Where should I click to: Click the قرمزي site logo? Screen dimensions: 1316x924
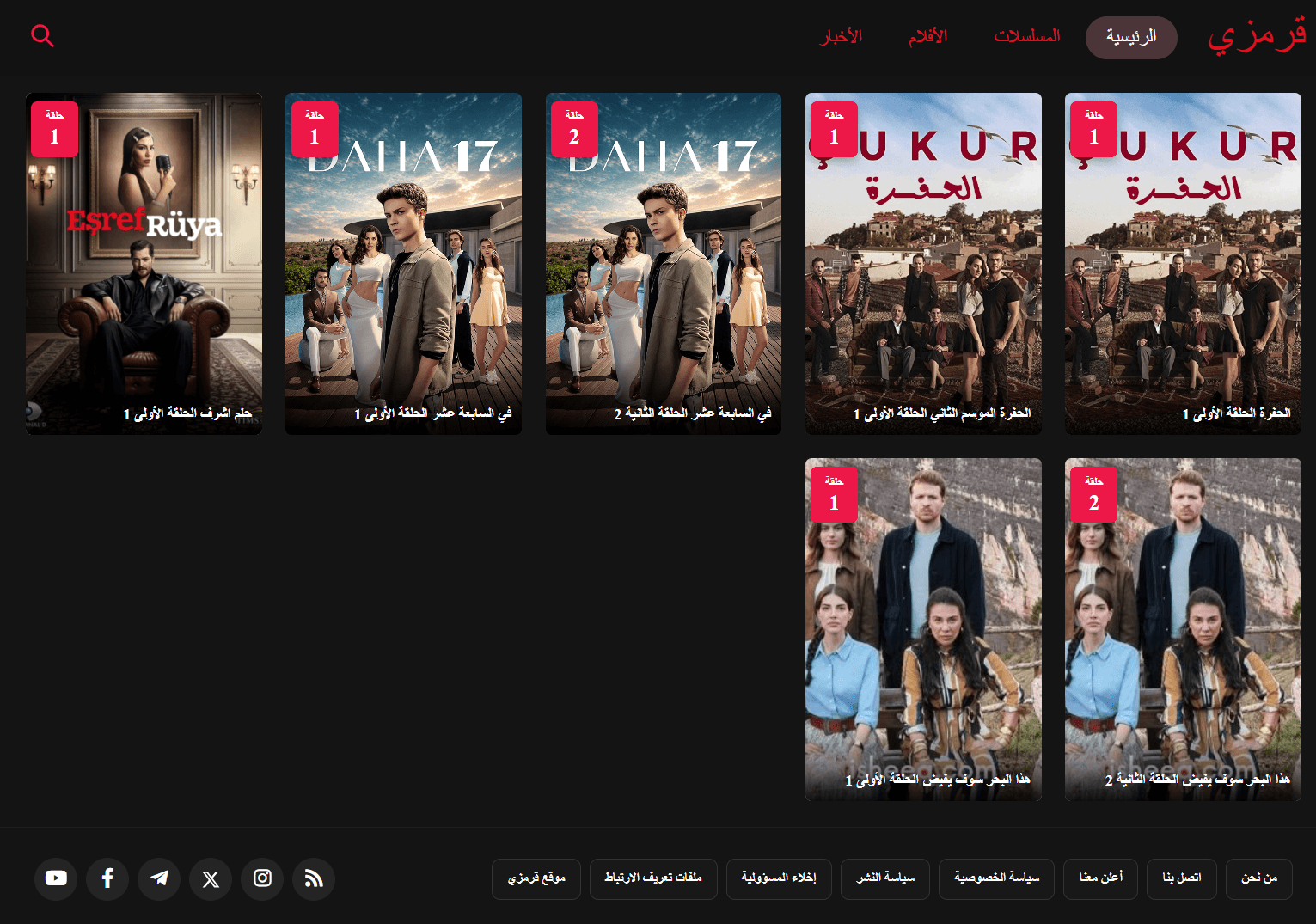tap(1257, 36)
